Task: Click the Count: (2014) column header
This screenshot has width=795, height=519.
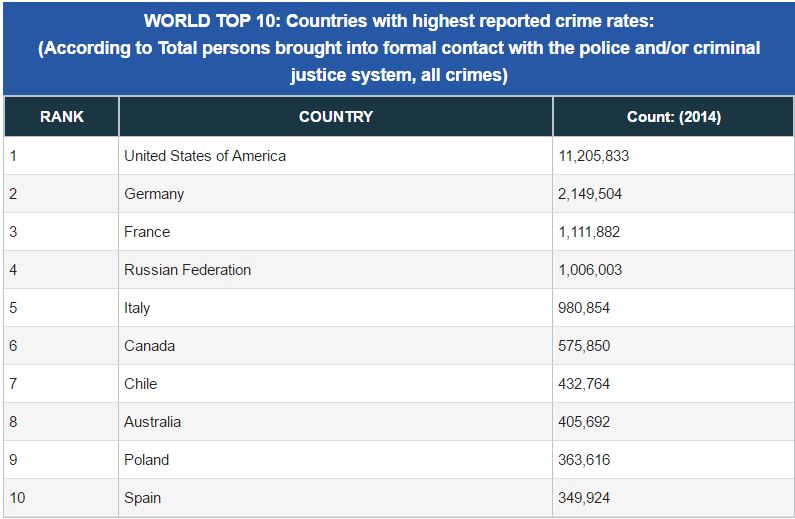Action: point(673,117)
